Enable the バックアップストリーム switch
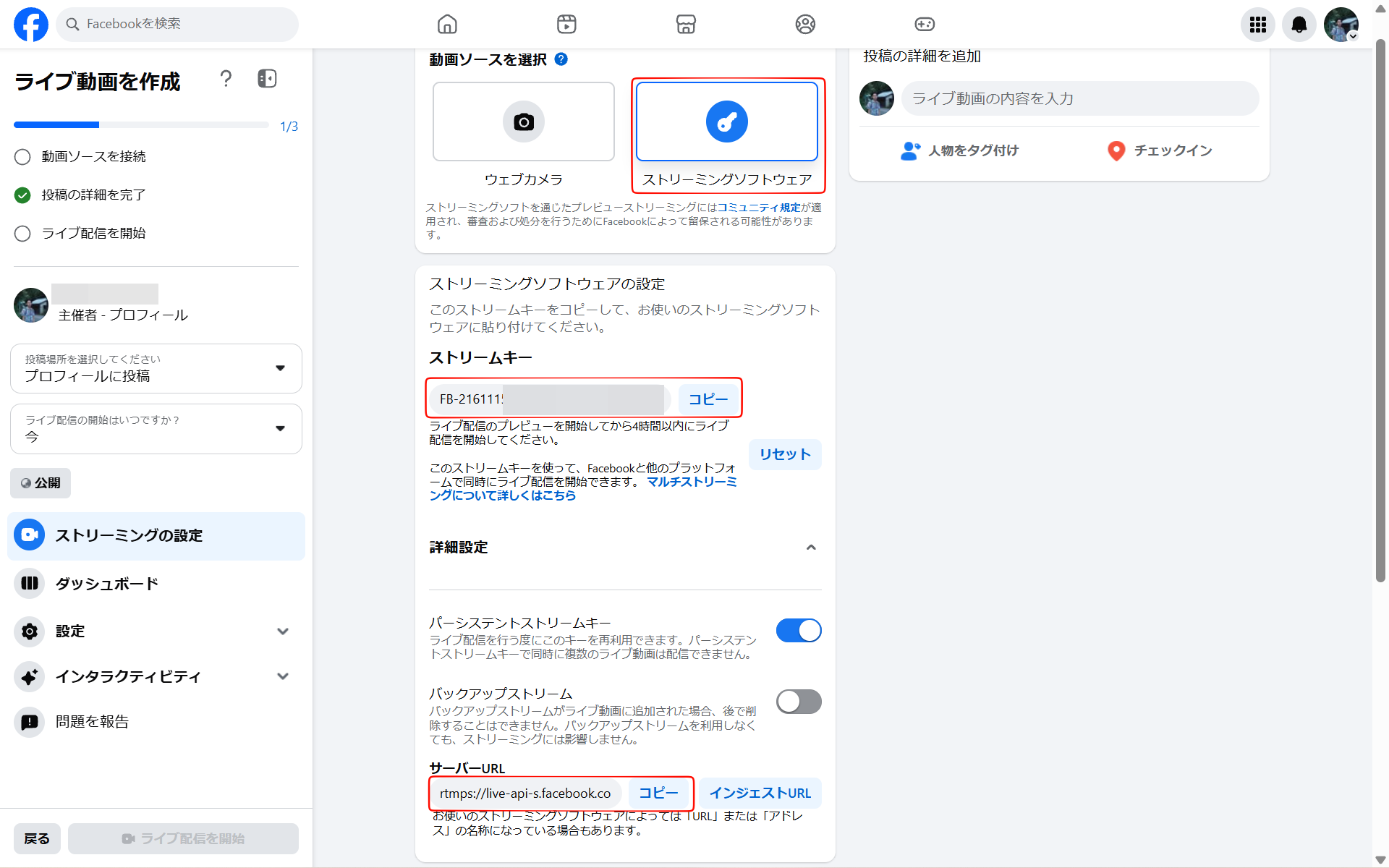 click(799, 702)
